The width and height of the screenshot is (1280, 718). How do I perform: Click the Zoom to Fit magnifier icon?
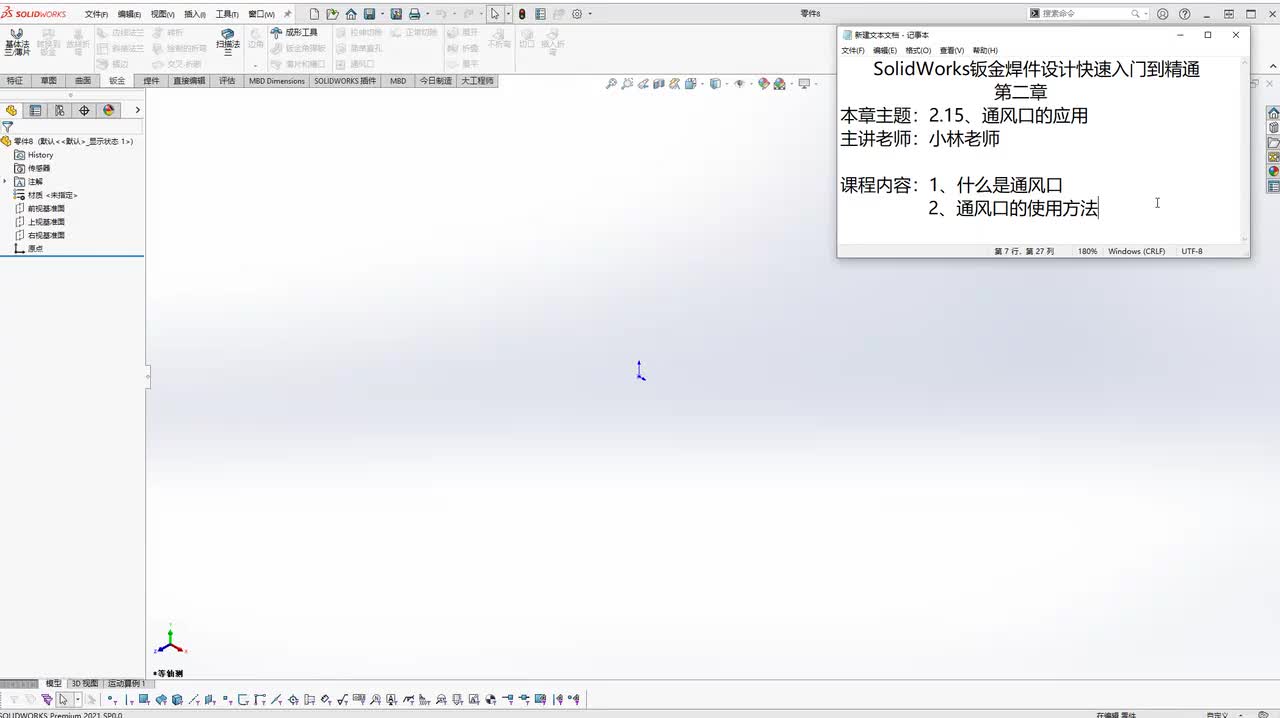click(611, 84)
